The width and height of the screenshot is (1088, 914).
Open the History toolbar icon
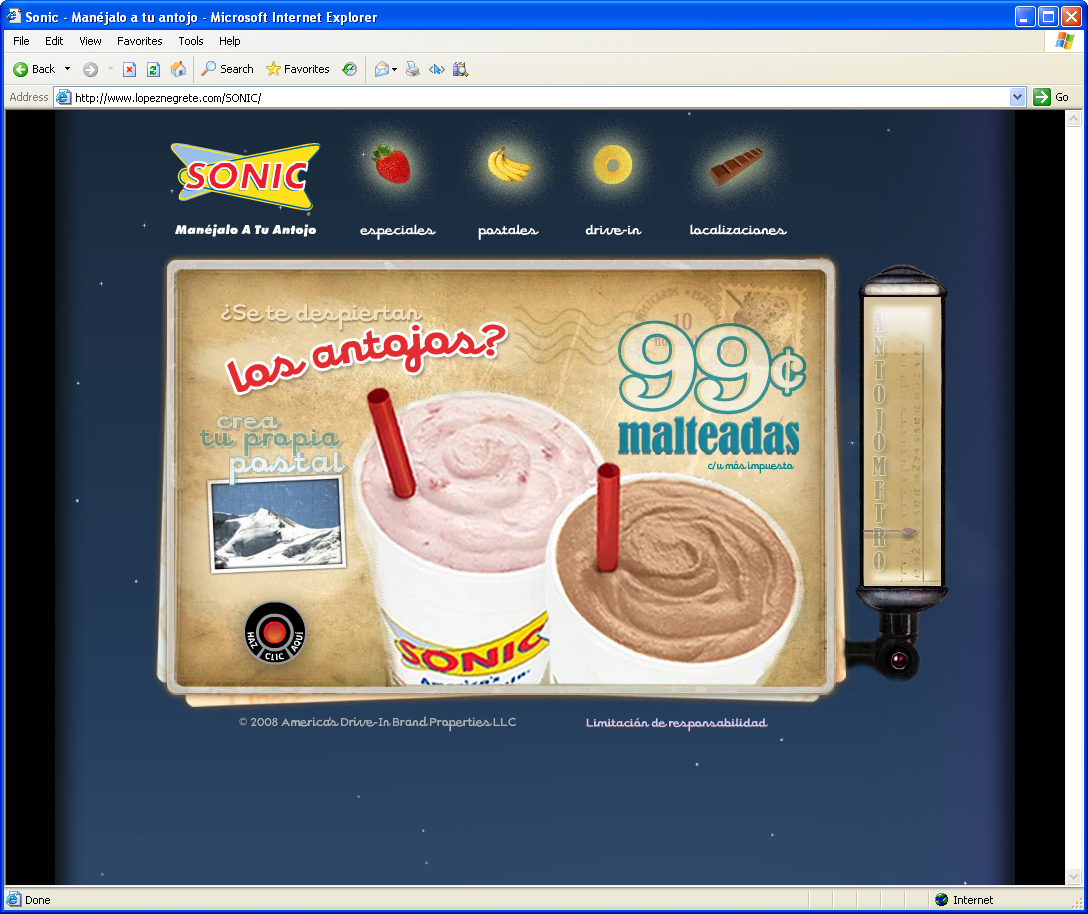[349, 69]
